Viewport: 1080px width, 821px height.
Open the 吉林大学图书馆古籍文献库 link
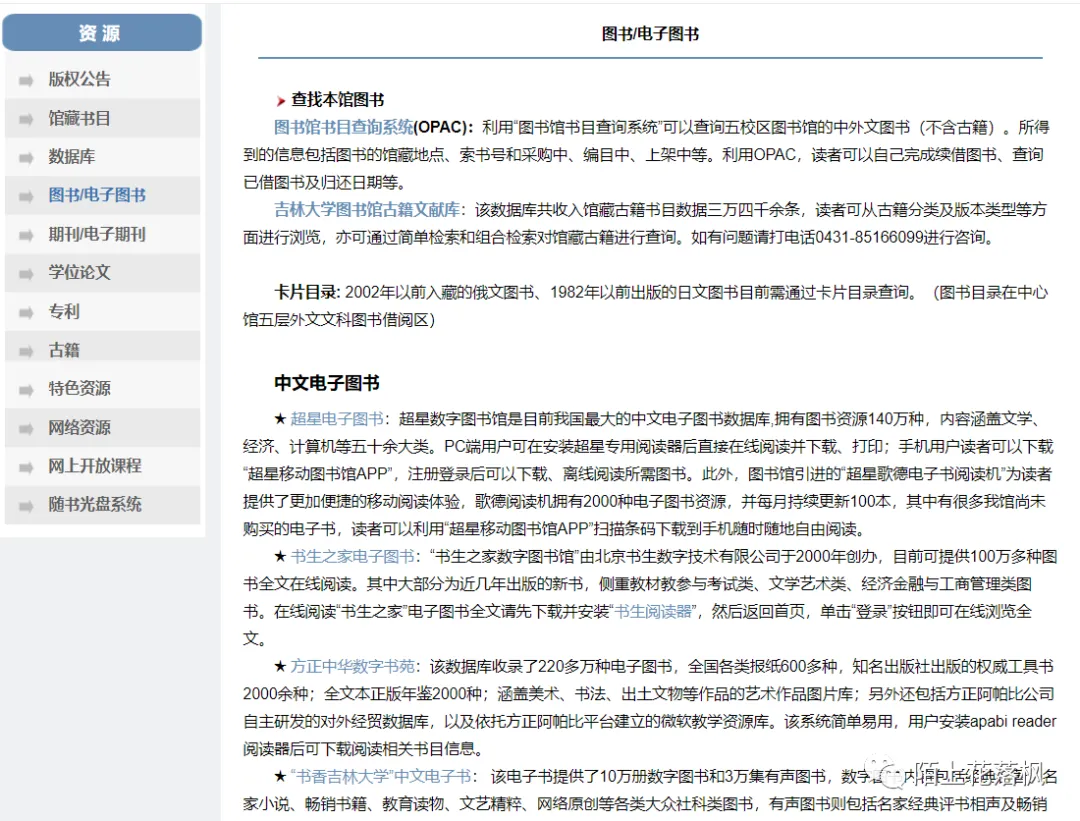366,209
